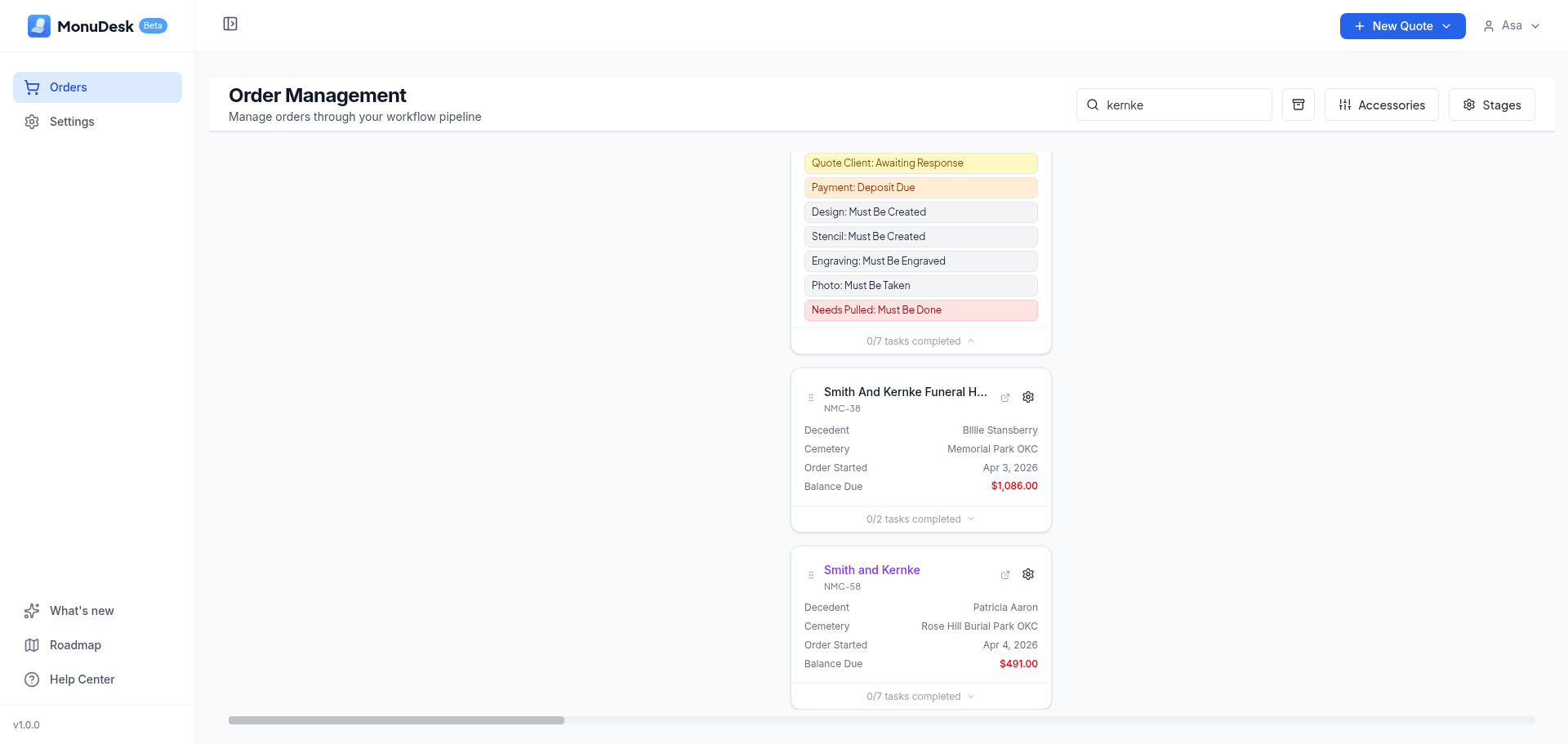Screen dimensions: 1568x744
Task: Expand 0/7 tasks completed on NMC-58
Action: [920, 697]
